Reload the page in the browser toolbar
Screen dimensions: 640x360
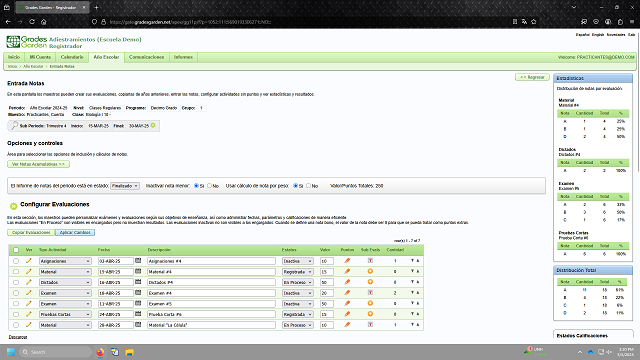tap(32, 22)
